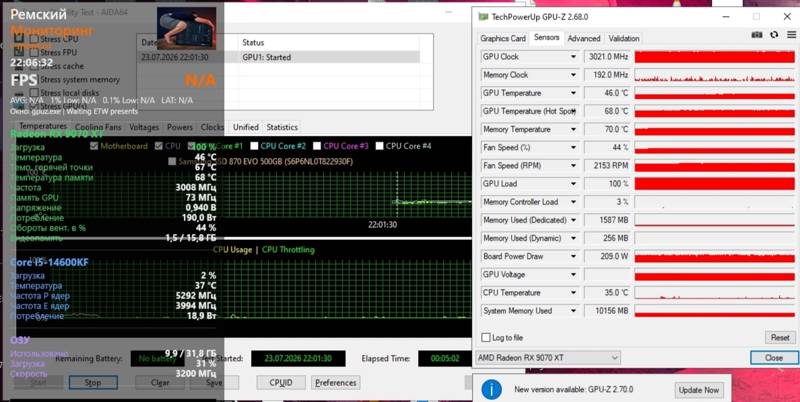Expand the GPU Clock sensor dropdown
Image resolution: width=800 pixels, height=402 pixels.
[573, 57]
